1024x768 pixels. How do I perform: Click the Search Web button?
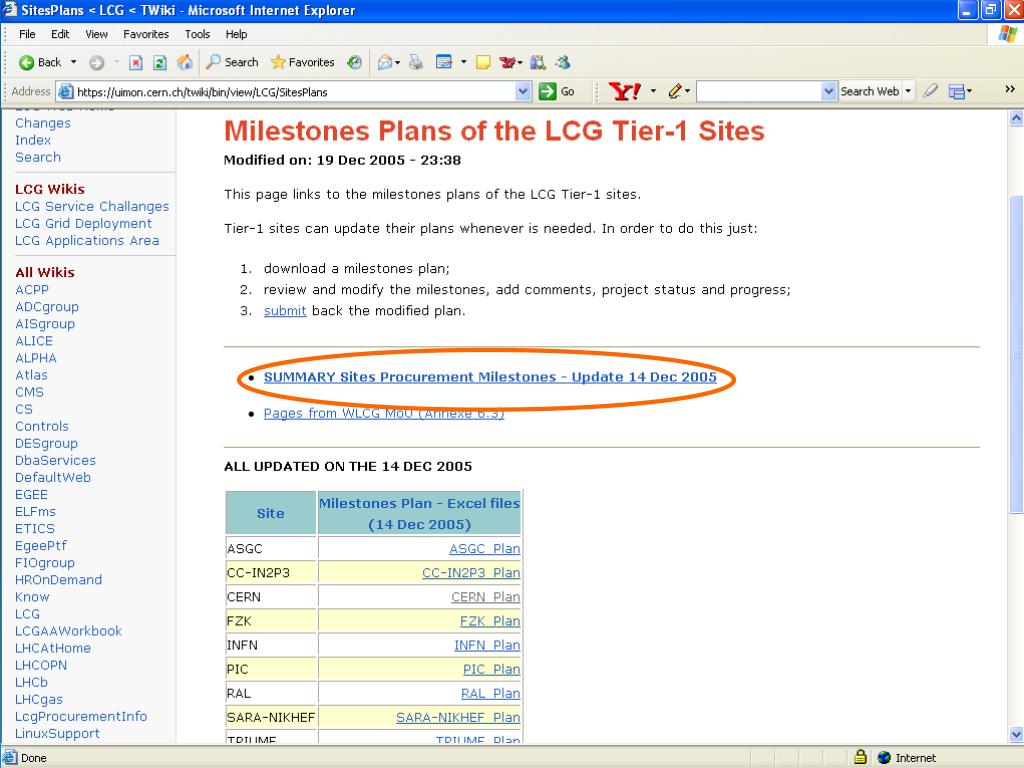[x=870, y=91]
